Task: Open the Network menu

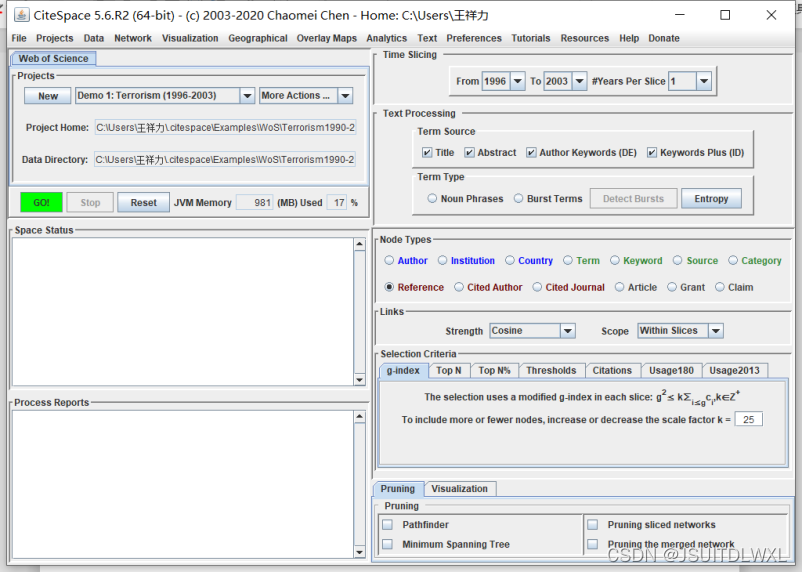Action: click(133, 38)
